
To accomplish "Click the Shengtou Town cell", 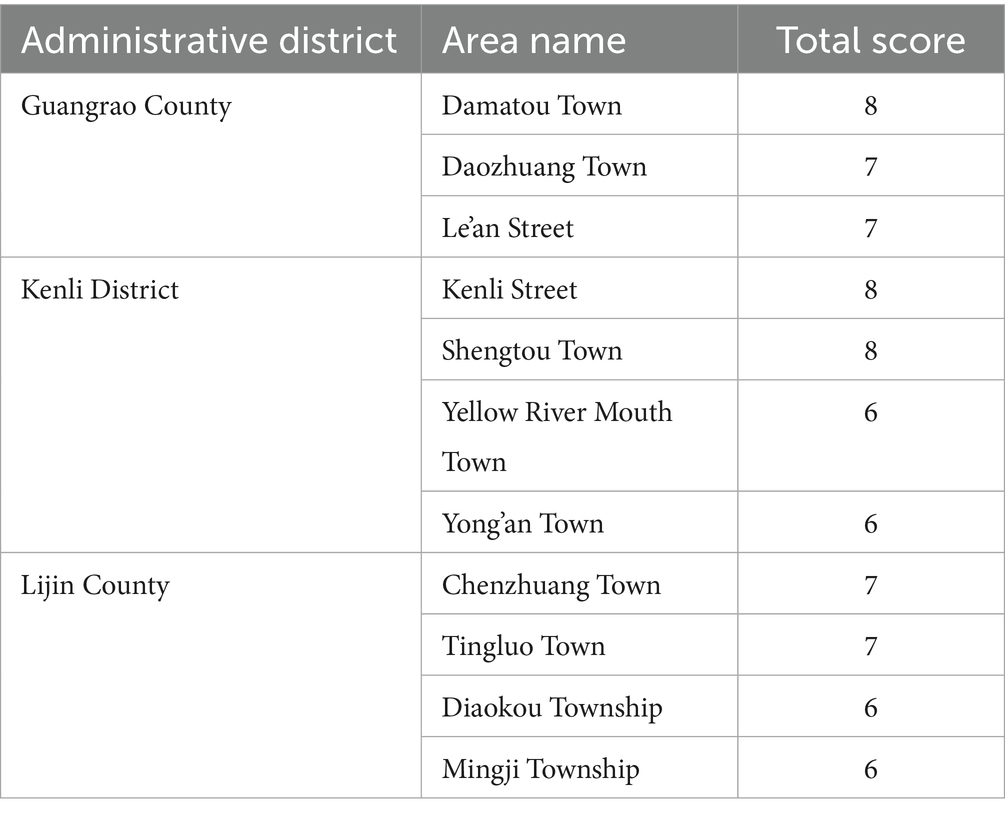I will coord(532,351).
